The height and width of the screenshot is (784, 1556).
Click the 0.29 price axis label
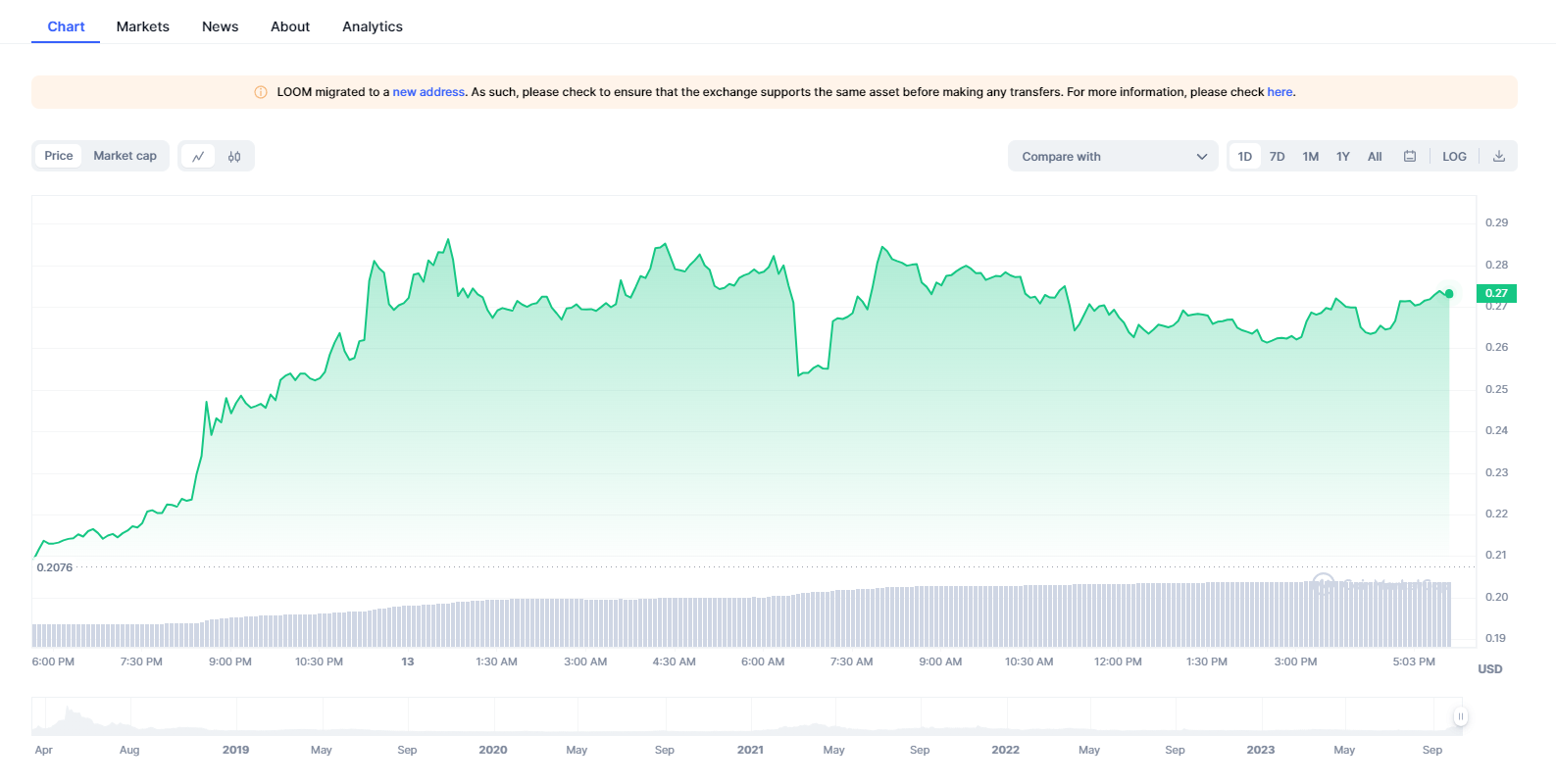tap(1496, 222)
